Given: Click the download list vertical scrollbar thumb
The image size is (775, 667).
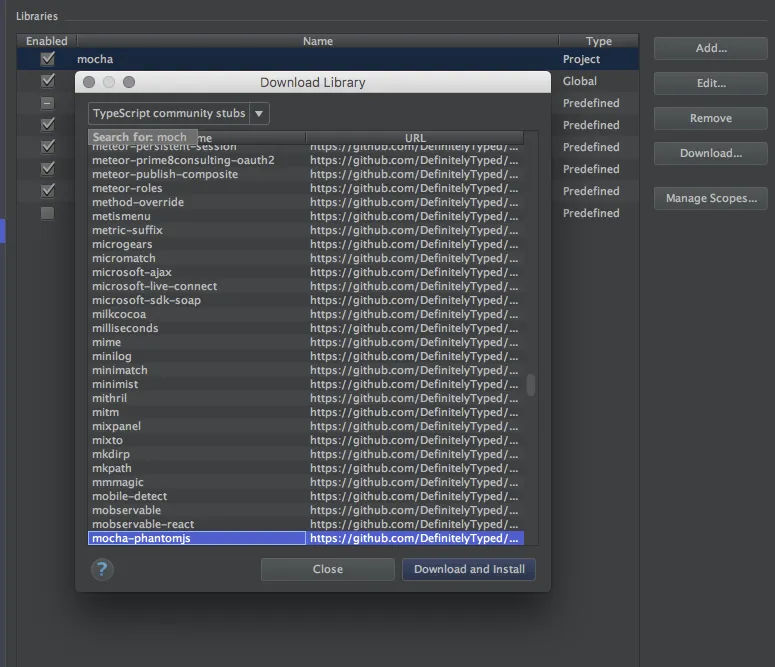Looking at the screenshot, I should (531, 385).
